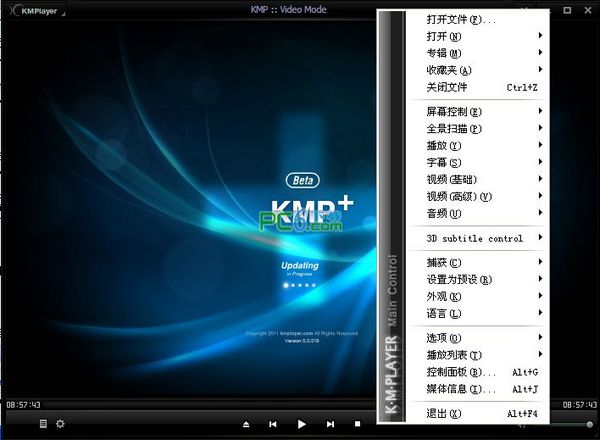
Task: Click the Beta badge on splash
Action: 303,180
